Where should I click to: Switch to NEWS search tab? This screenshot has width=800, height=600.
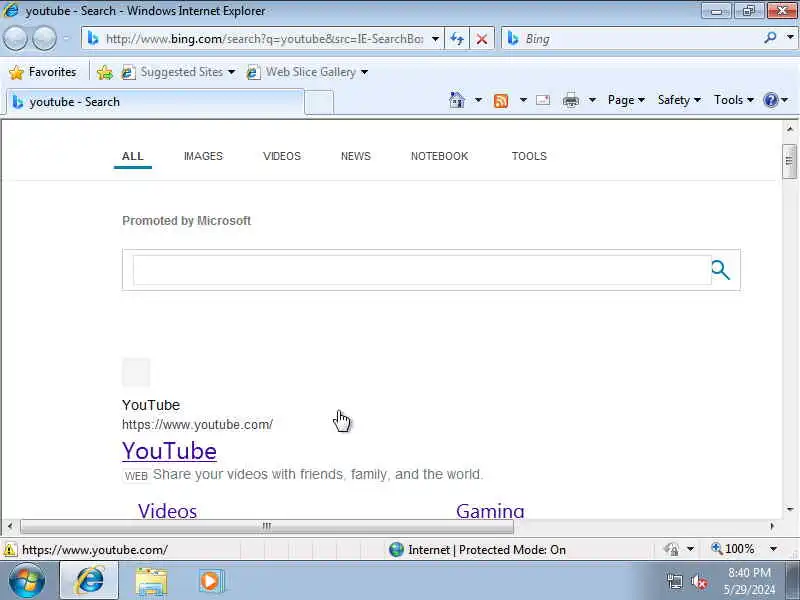click(356, 156)
